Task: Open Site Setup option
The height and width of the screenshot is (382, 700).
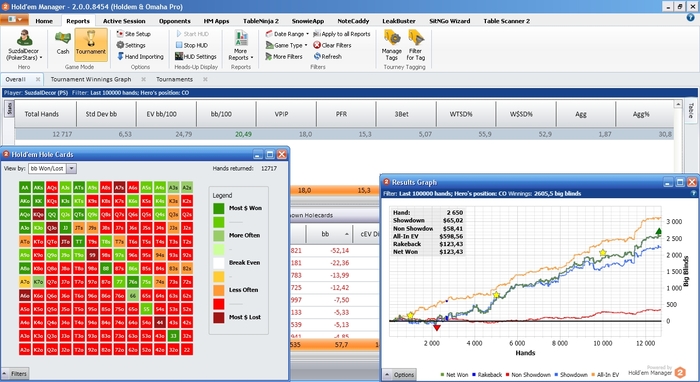Action: point(133,34)
